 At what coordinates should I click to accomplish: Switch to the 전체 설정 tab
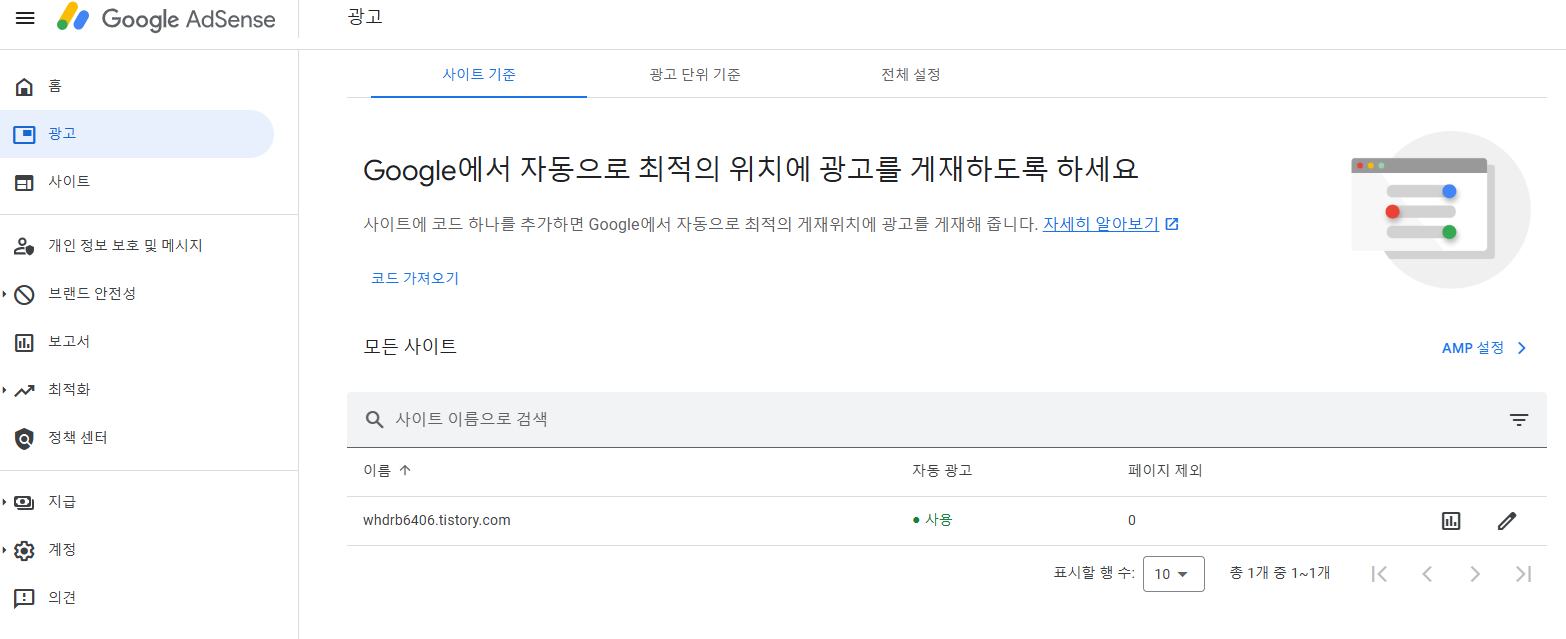coord(911,75)
